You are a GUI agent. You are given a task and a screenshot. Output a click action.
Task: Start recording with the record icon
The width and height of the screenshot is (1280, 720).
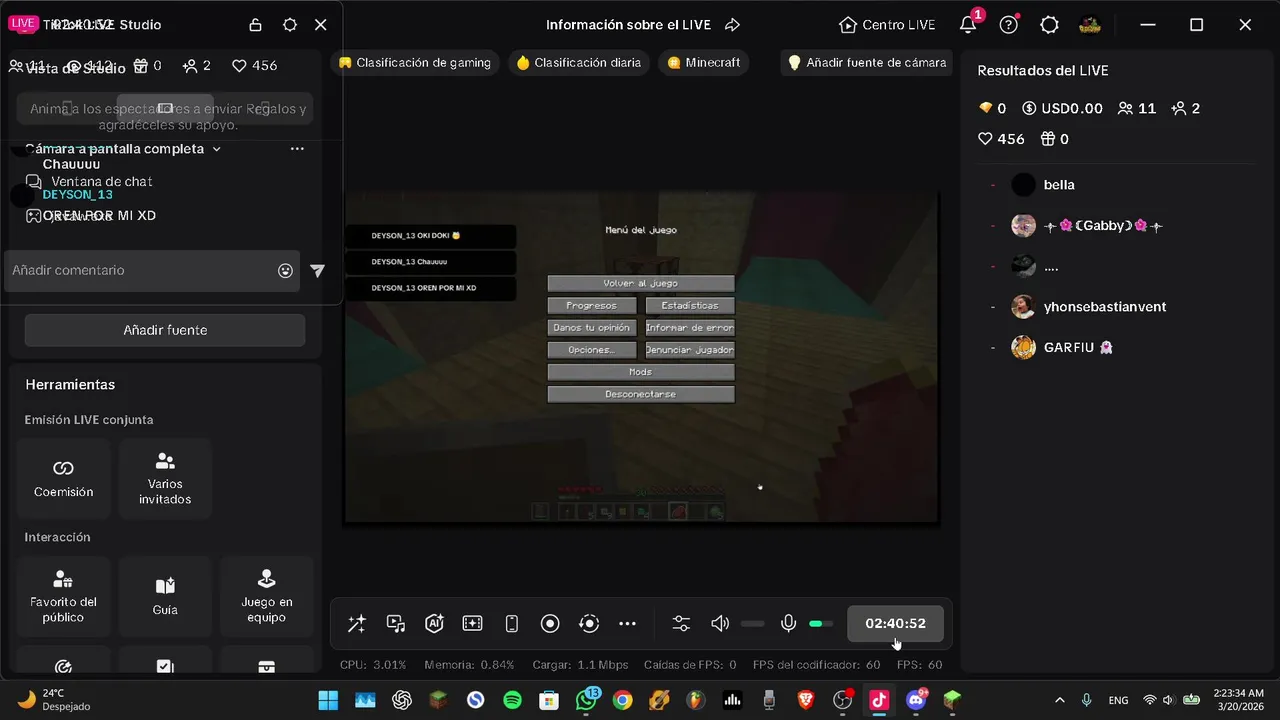[550, 624]
